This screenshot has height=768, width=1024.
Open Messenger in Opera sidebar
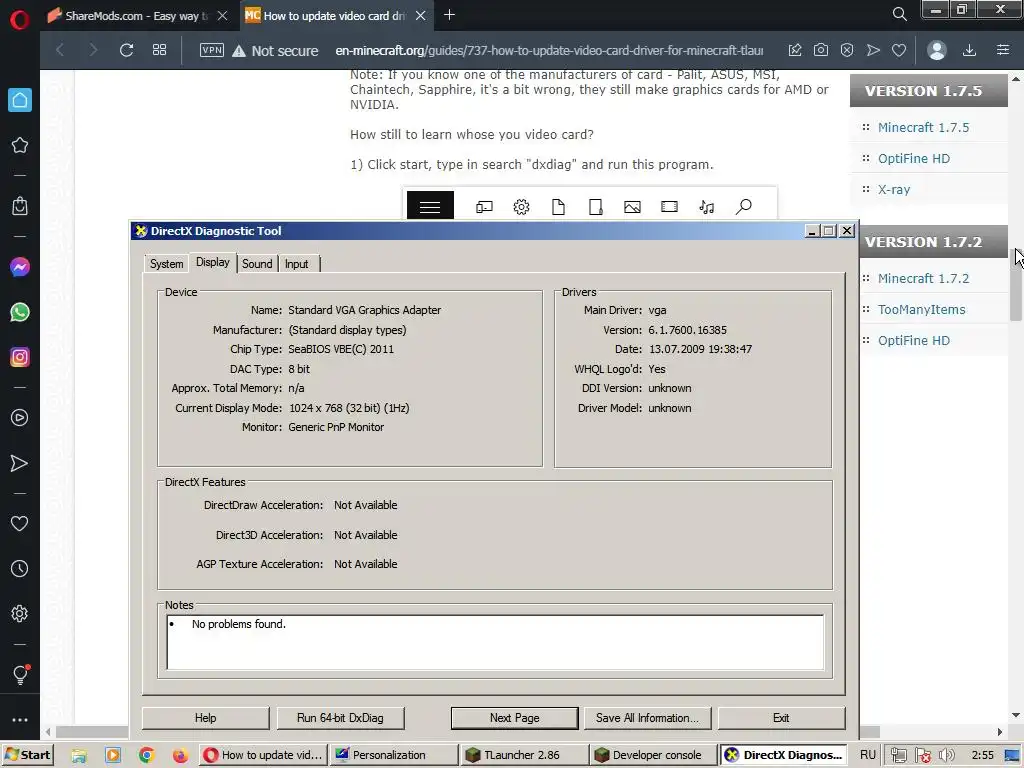coord(20,267)
